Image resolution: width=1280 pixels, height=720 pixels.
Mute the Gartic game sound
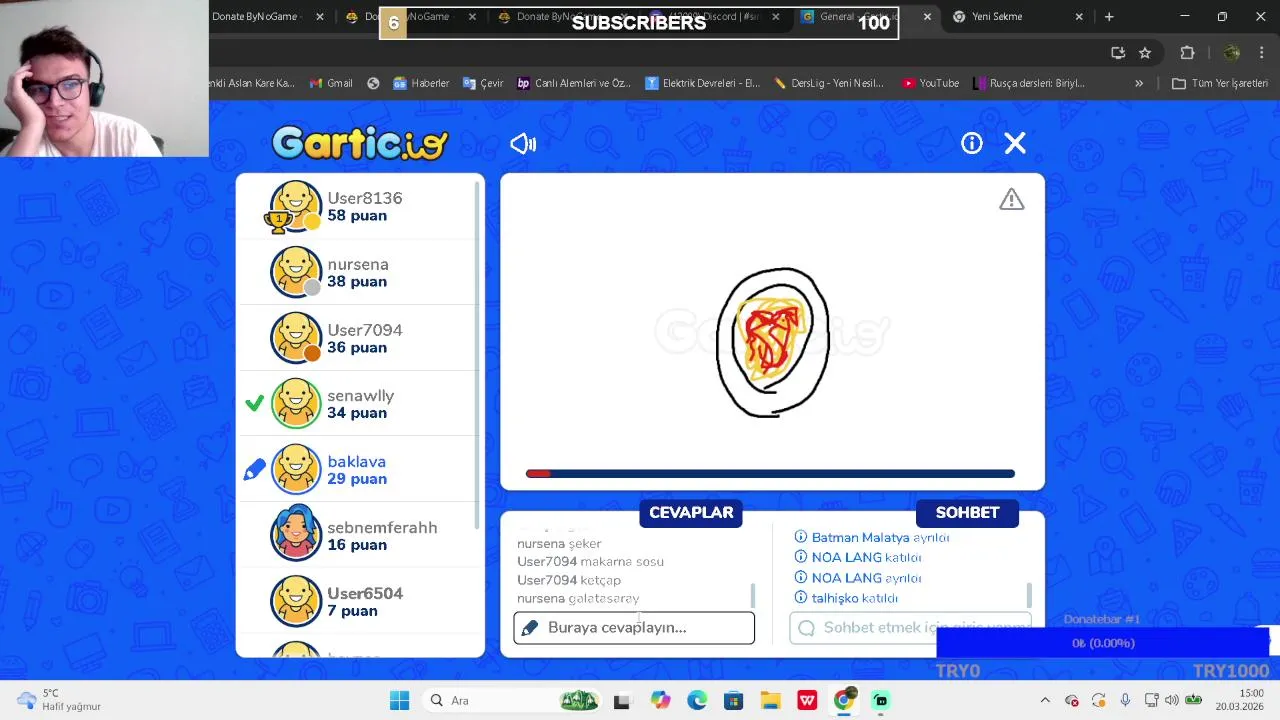pyautogui.click(x=523, y=144)
